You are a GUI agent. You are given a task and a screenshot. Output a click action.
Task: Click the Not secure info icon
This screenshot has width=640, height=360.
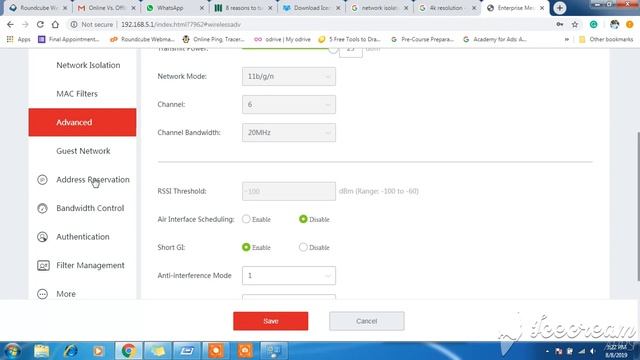click(x=73, y=24)
